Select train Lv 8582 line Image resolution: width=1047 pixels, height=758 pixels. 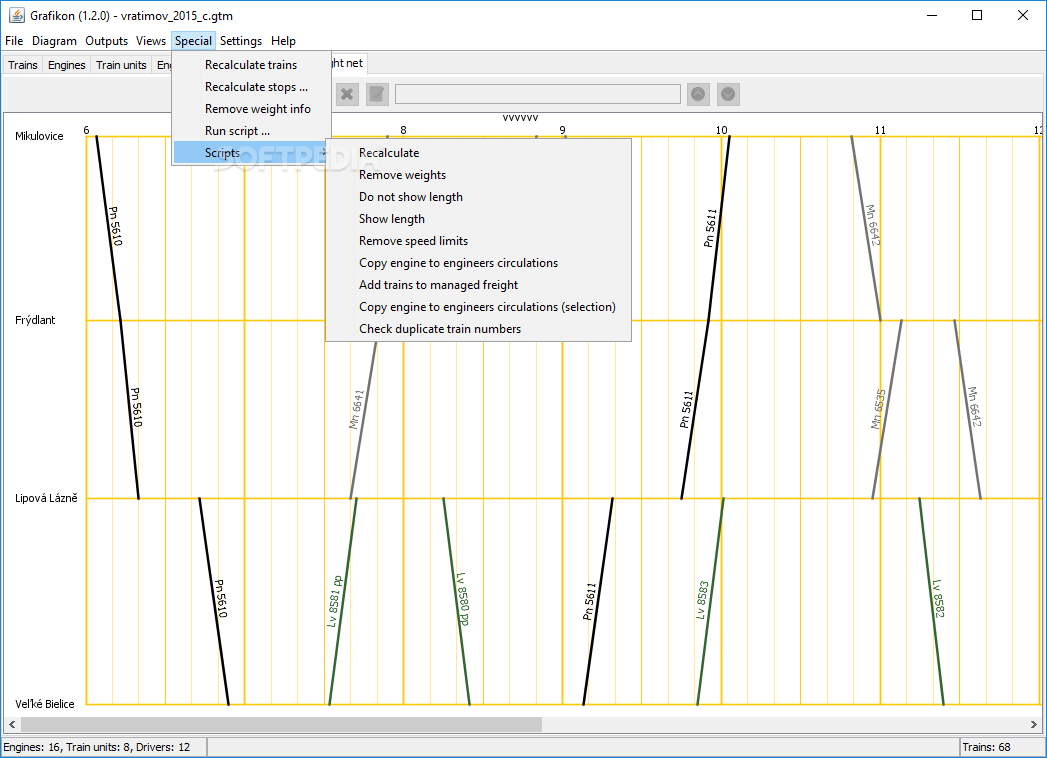[931, 601]
